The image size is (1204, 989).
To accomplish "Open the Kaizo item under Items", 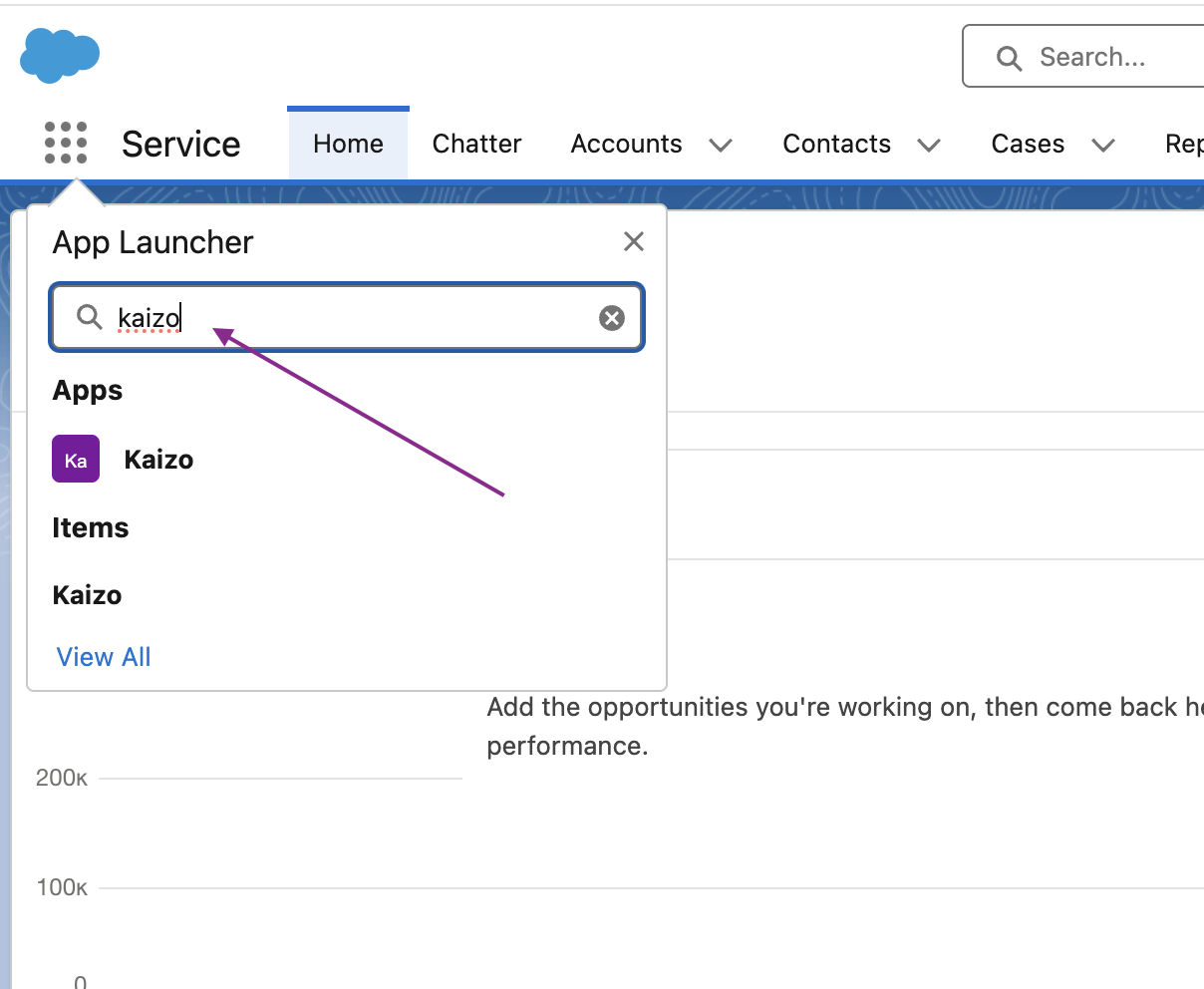I will (87, 595).
